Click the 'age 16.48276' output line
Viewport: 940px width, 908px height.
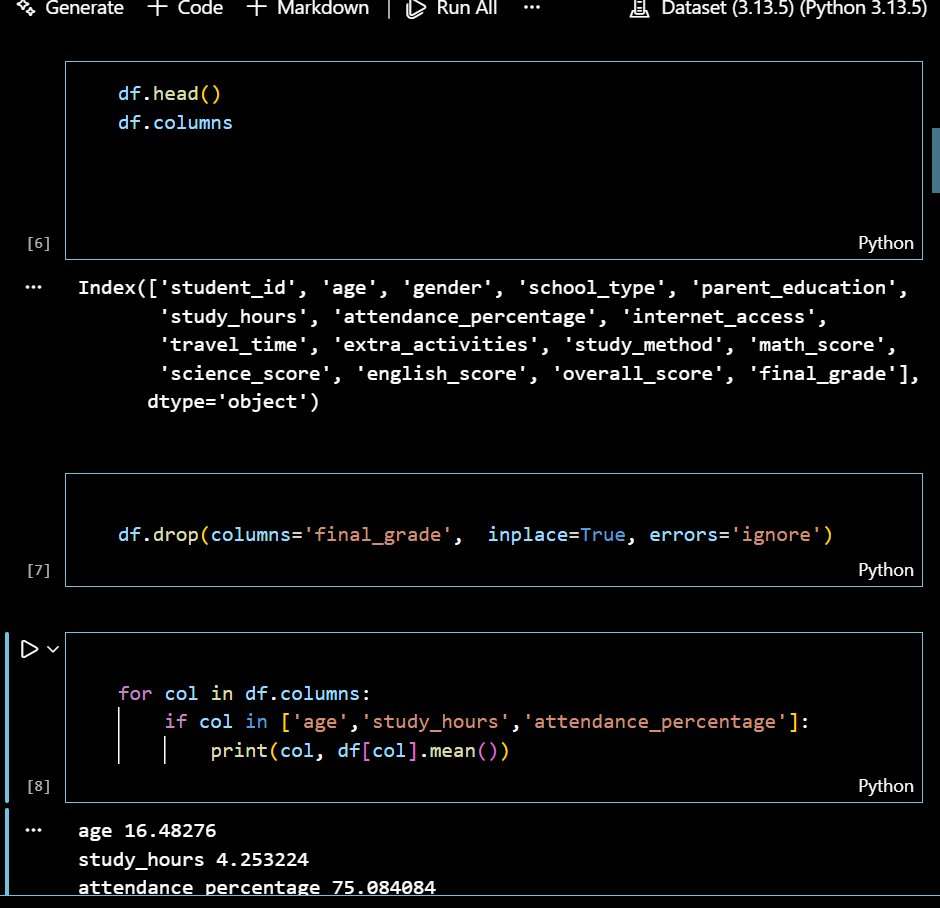[x=147, y=831]
